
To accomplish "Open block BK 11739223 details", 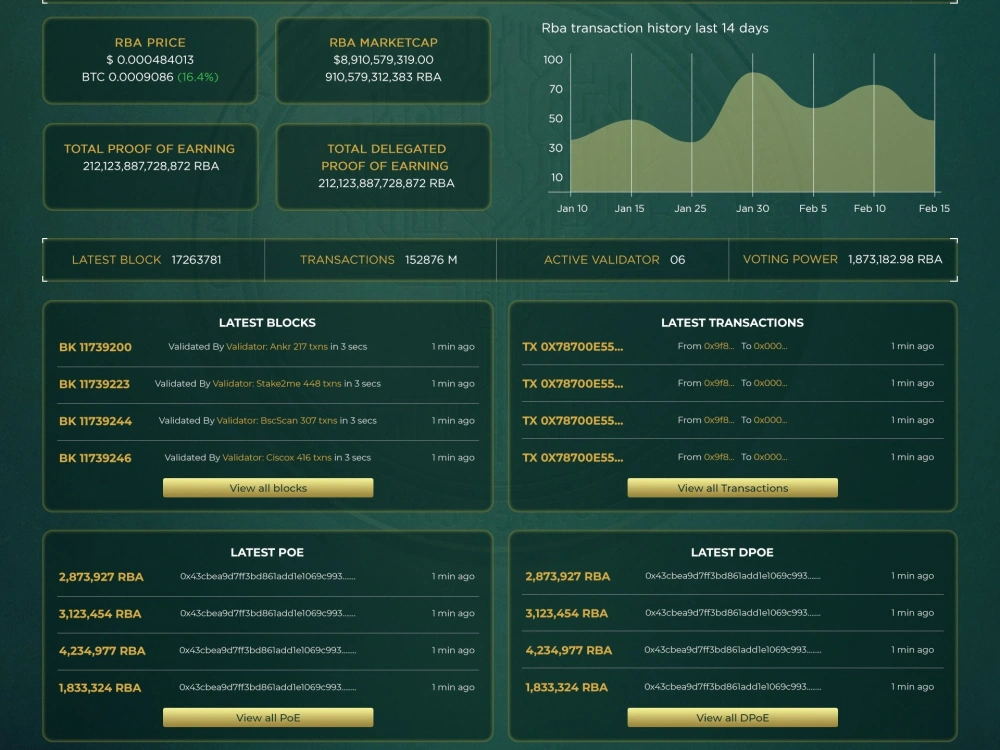I will click(x=94, y=383).
